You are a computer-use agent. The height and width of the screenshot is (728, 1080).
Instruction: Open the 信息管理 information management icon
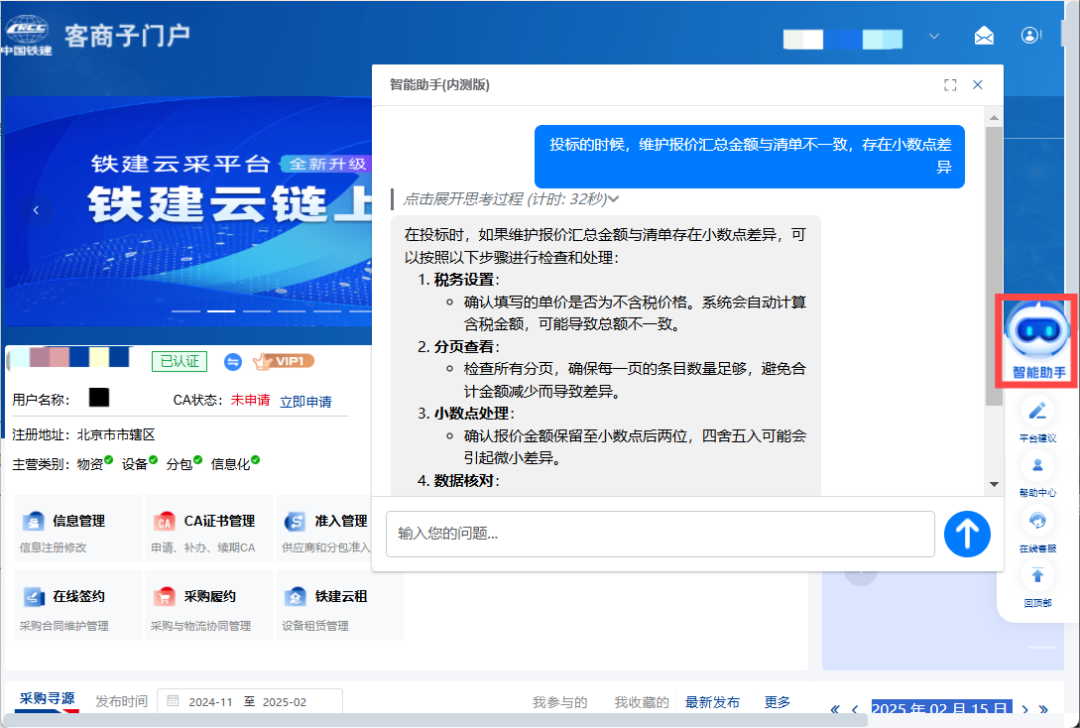pyautogui.click(x=34, y=520)
